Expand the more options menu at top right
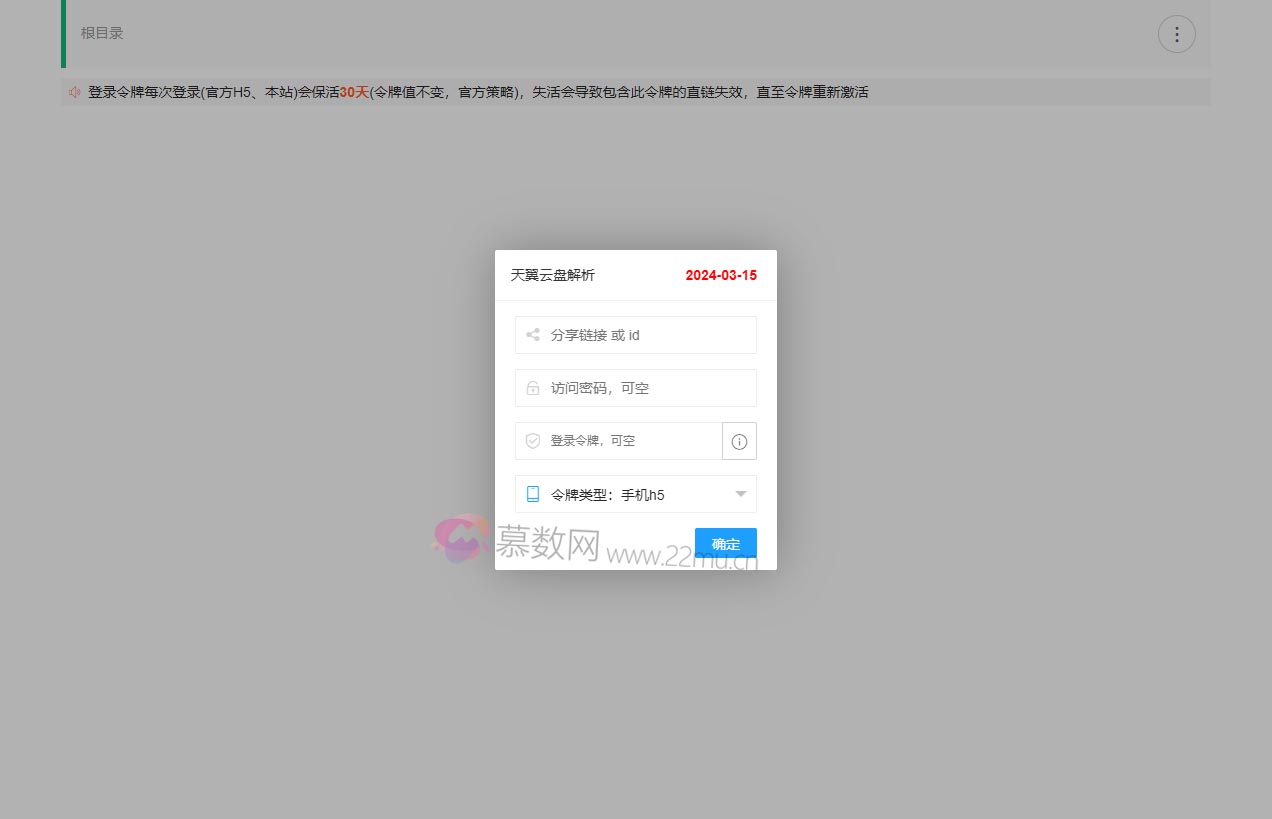1272x819 pixels. coord(1176,33)
